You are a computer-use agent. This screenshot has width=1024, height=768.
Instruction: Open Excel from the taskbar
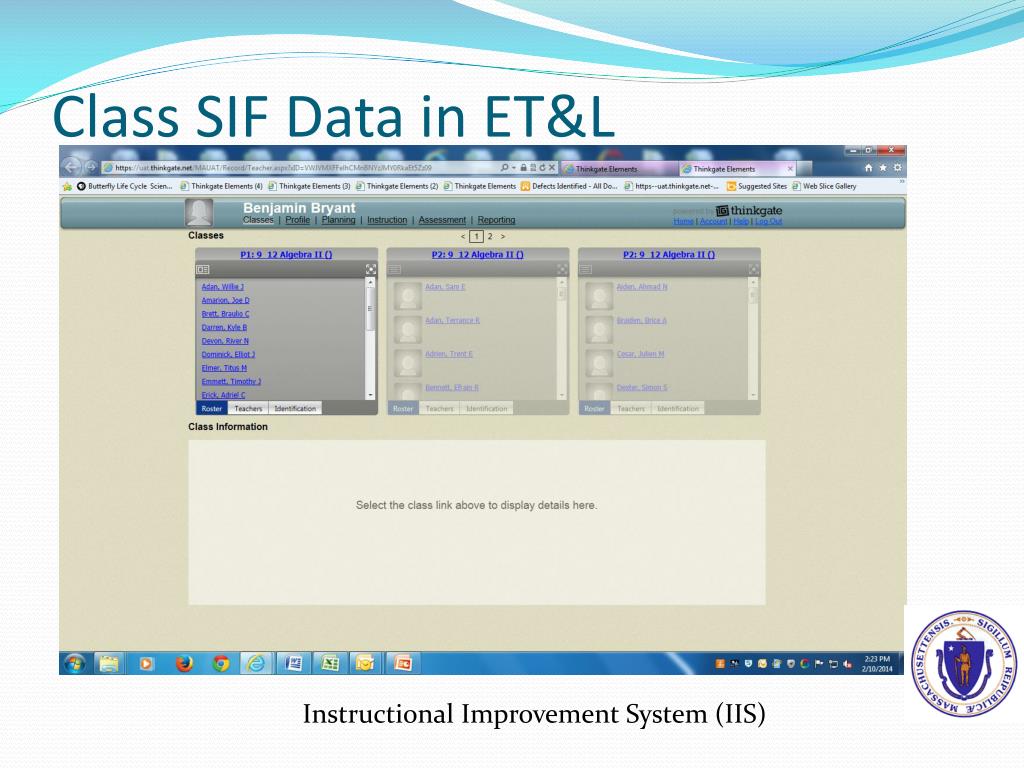(x=330, y=664)
